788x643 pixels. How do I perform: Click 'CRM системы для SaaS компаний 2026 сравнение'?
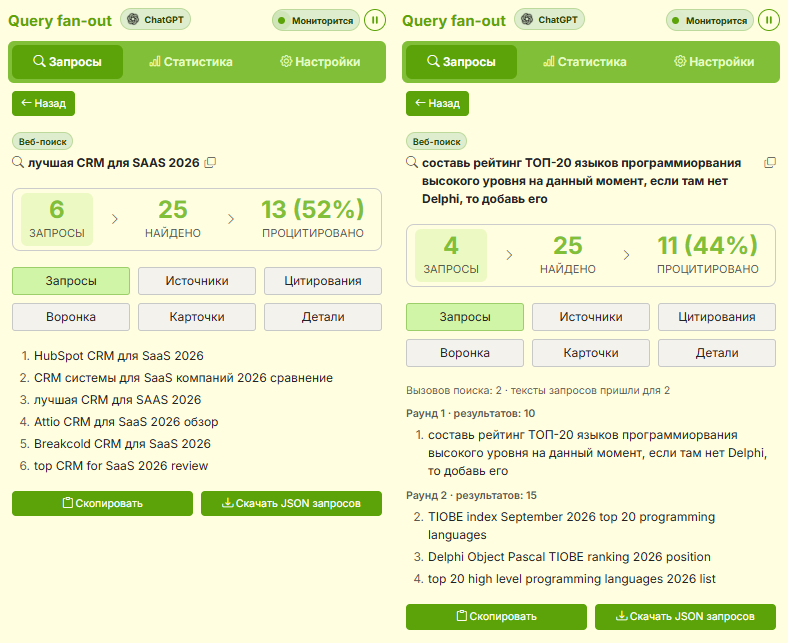tap(183, 378)
